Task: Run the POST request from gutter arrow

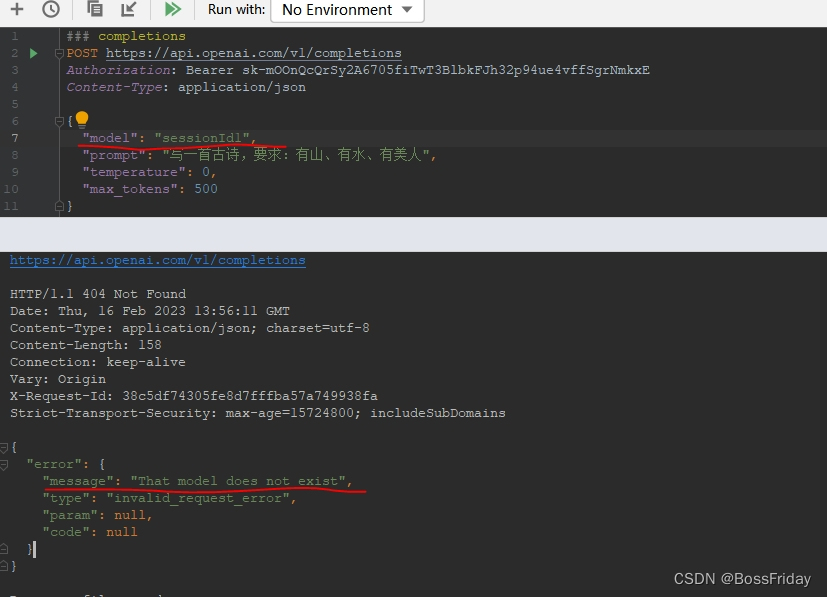Action: pos(34,53)
